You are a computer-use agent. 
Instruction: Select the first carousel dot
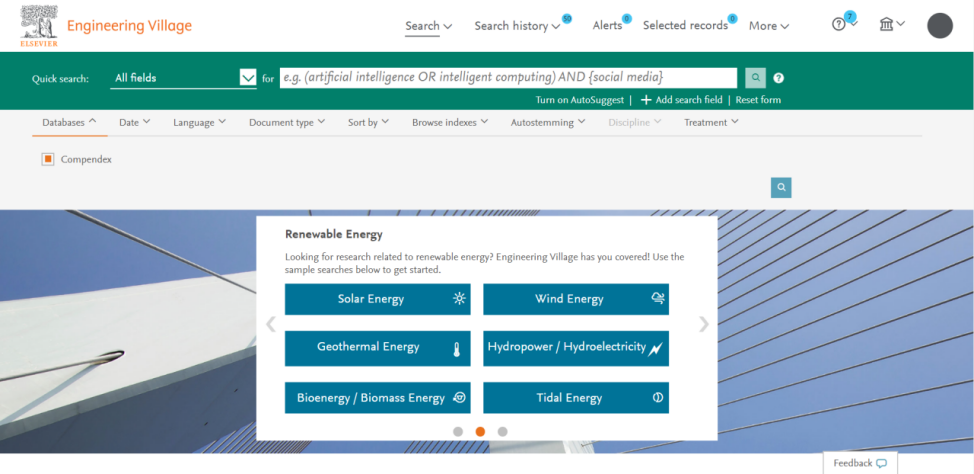pyautogui.click(x=458, y=432)
